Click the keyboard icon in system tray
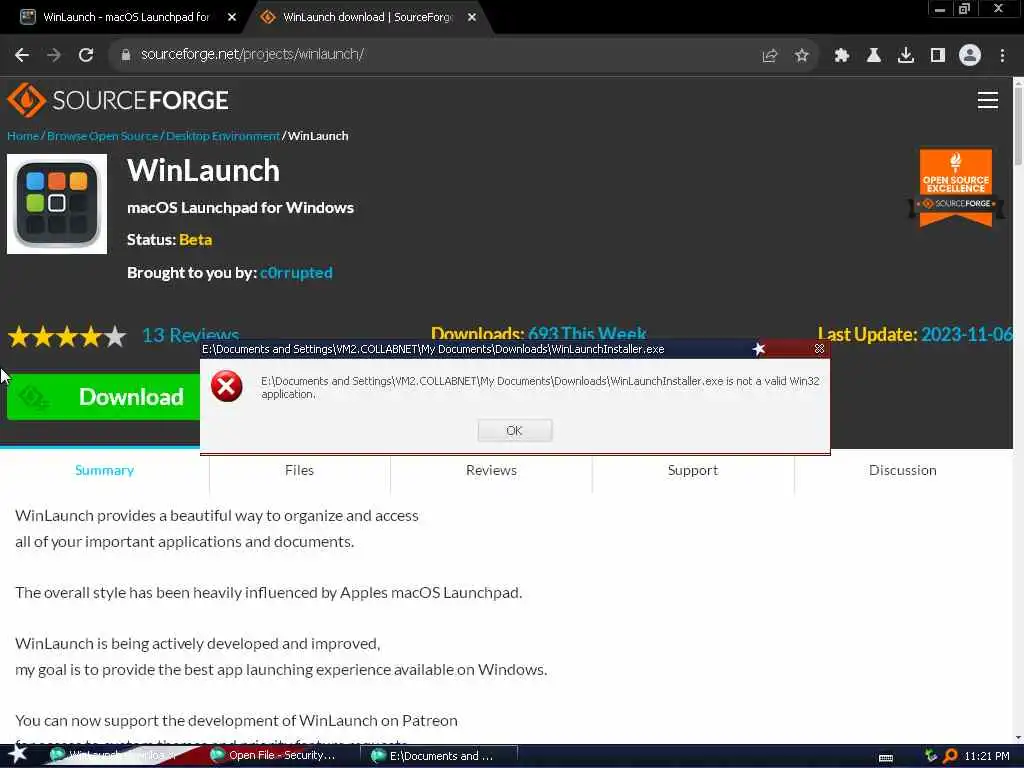Viewport: 1024px width, 768px height. (886, 757)
